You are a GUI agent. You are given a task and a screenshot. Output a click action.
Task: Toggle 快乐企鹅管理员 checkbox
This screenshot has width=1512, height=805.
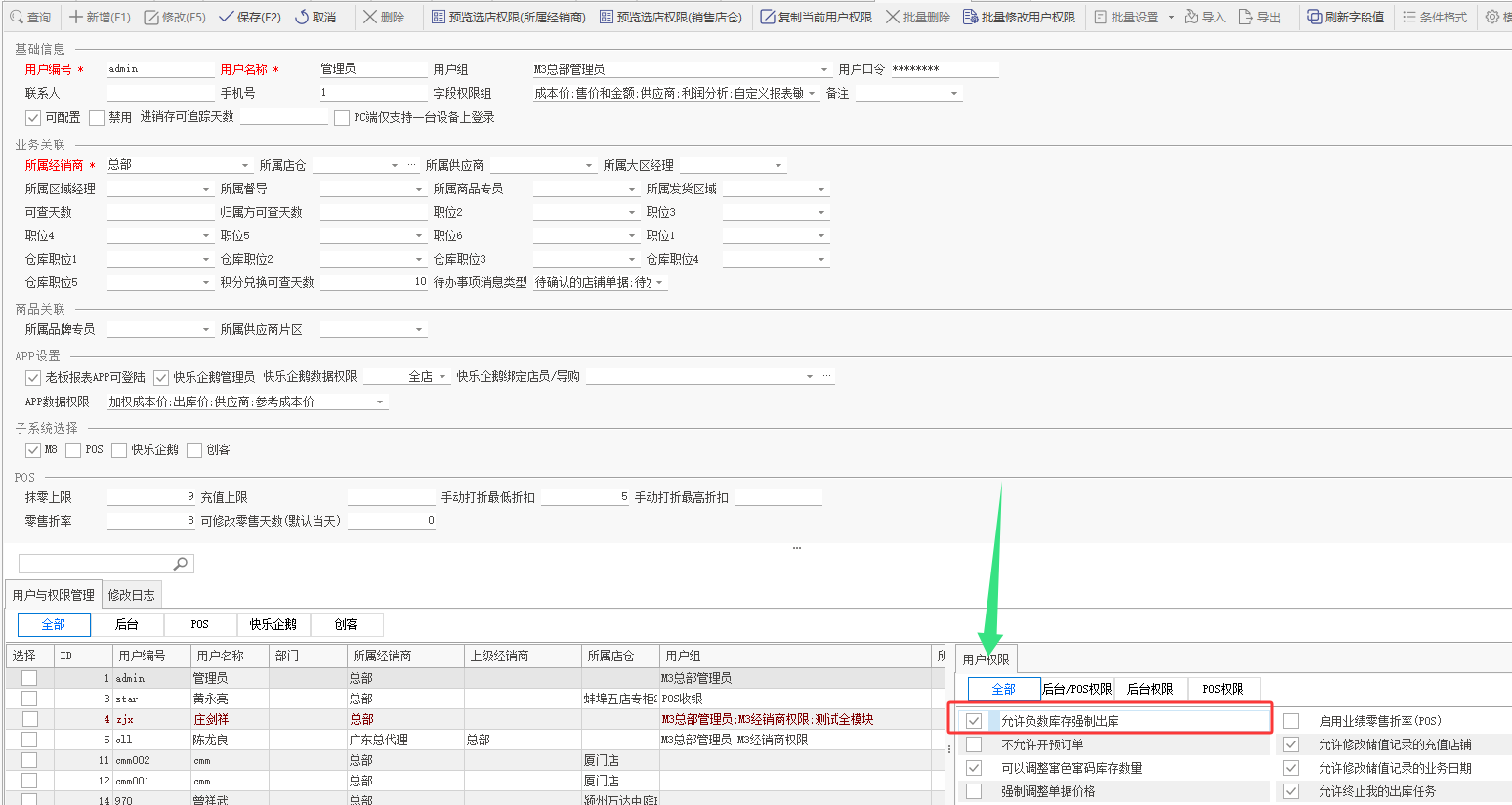[x=161, y=378]
